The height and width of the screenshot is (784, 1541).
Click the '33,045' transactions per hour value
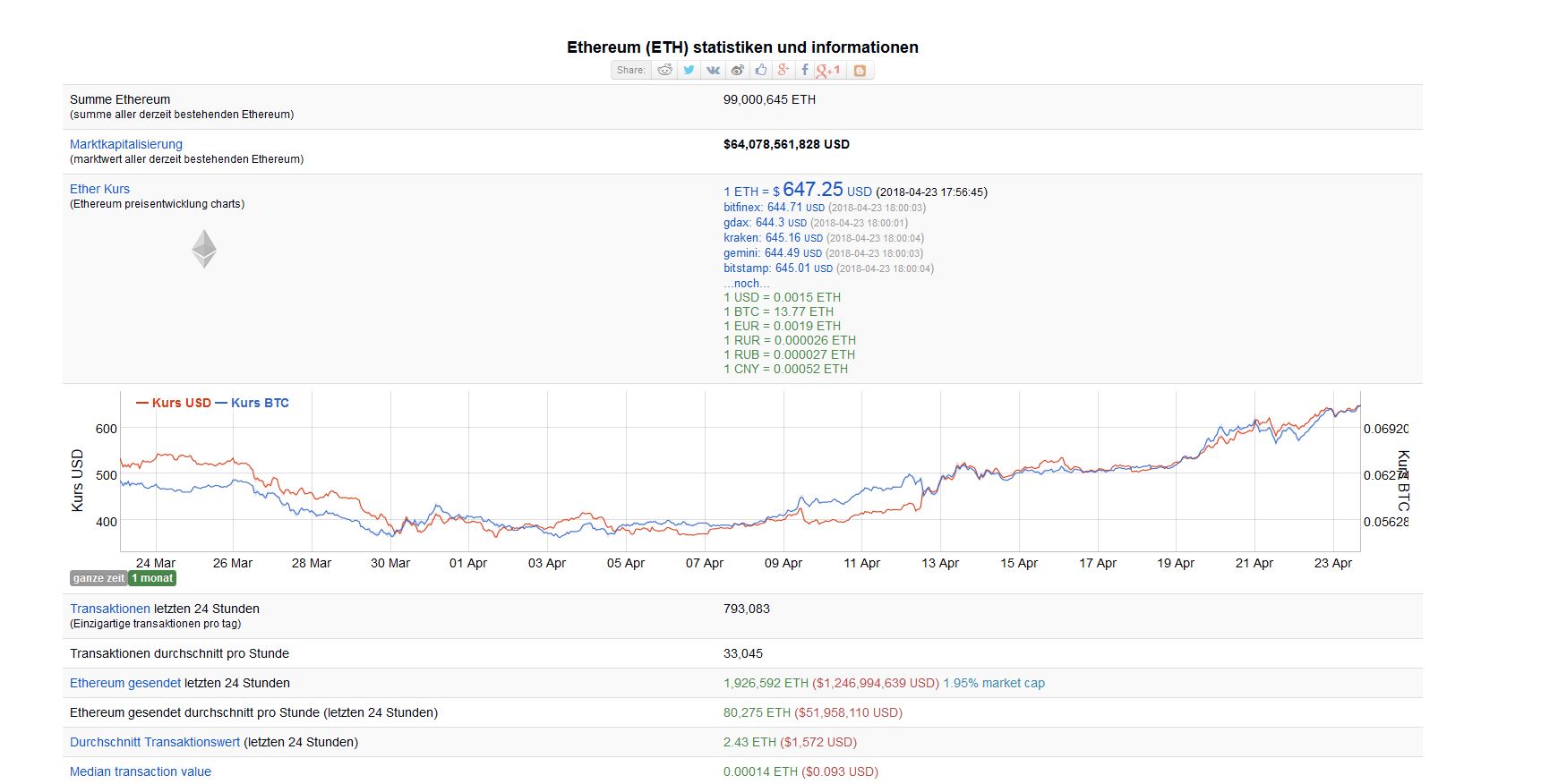[x=743, y=653]
